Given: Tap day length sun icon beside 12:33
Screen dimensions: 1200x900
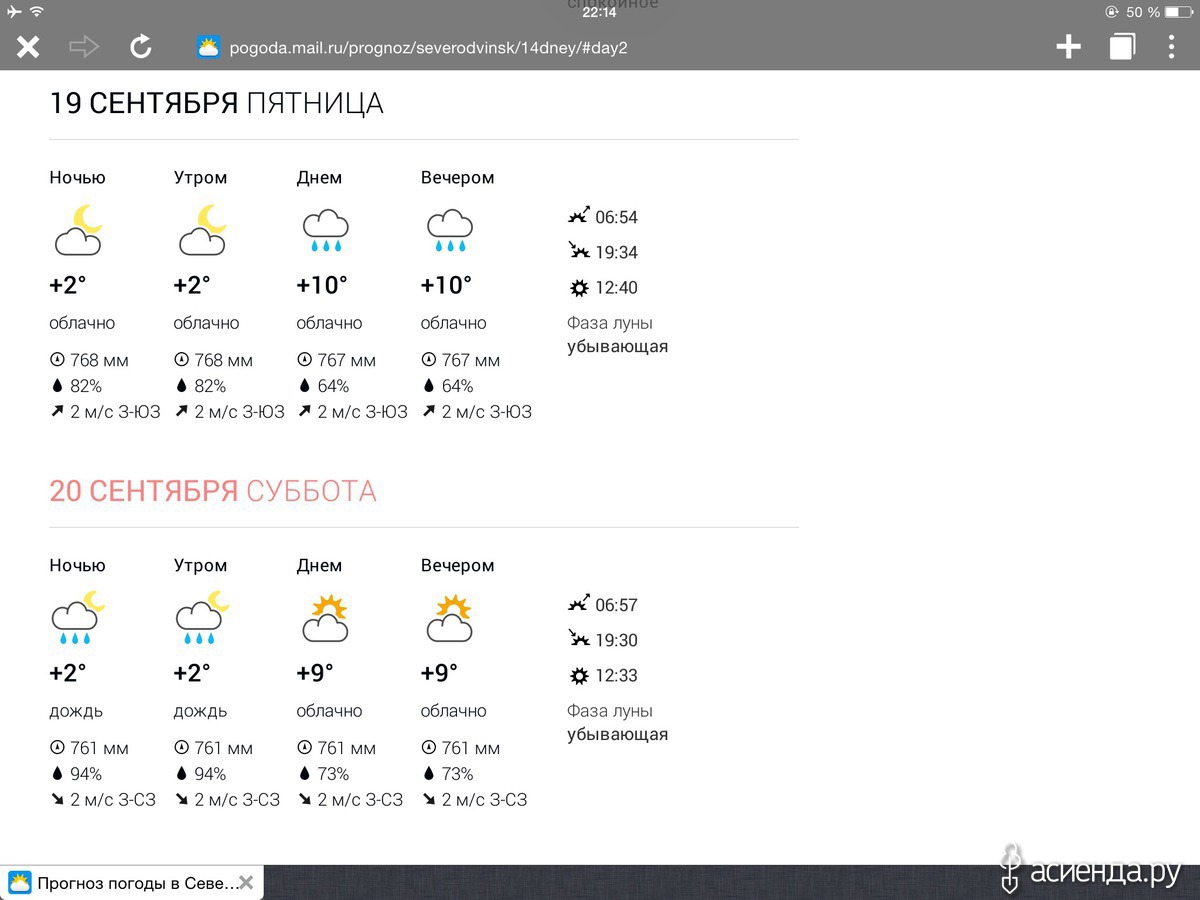Looking at the screenshot, I should (x=578, y=676).
